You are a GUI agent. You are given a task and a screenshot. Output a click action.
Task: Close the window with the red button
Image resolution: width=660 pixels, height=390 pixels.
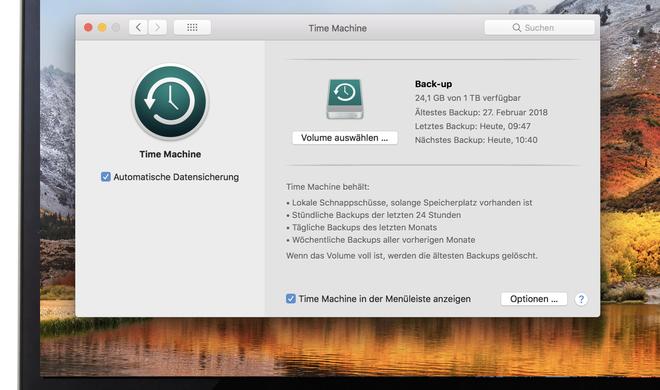click(88, 28)
